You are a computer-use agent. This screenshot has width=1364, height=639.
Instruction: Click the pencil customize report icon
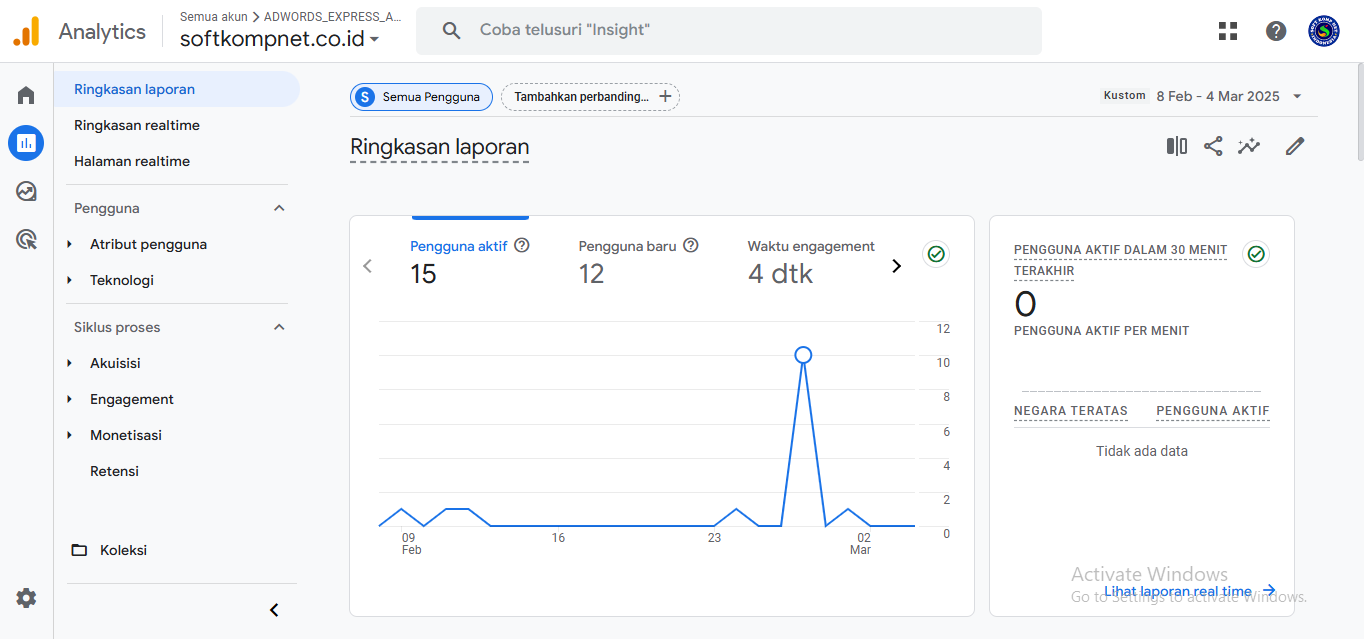[1295, 147]
